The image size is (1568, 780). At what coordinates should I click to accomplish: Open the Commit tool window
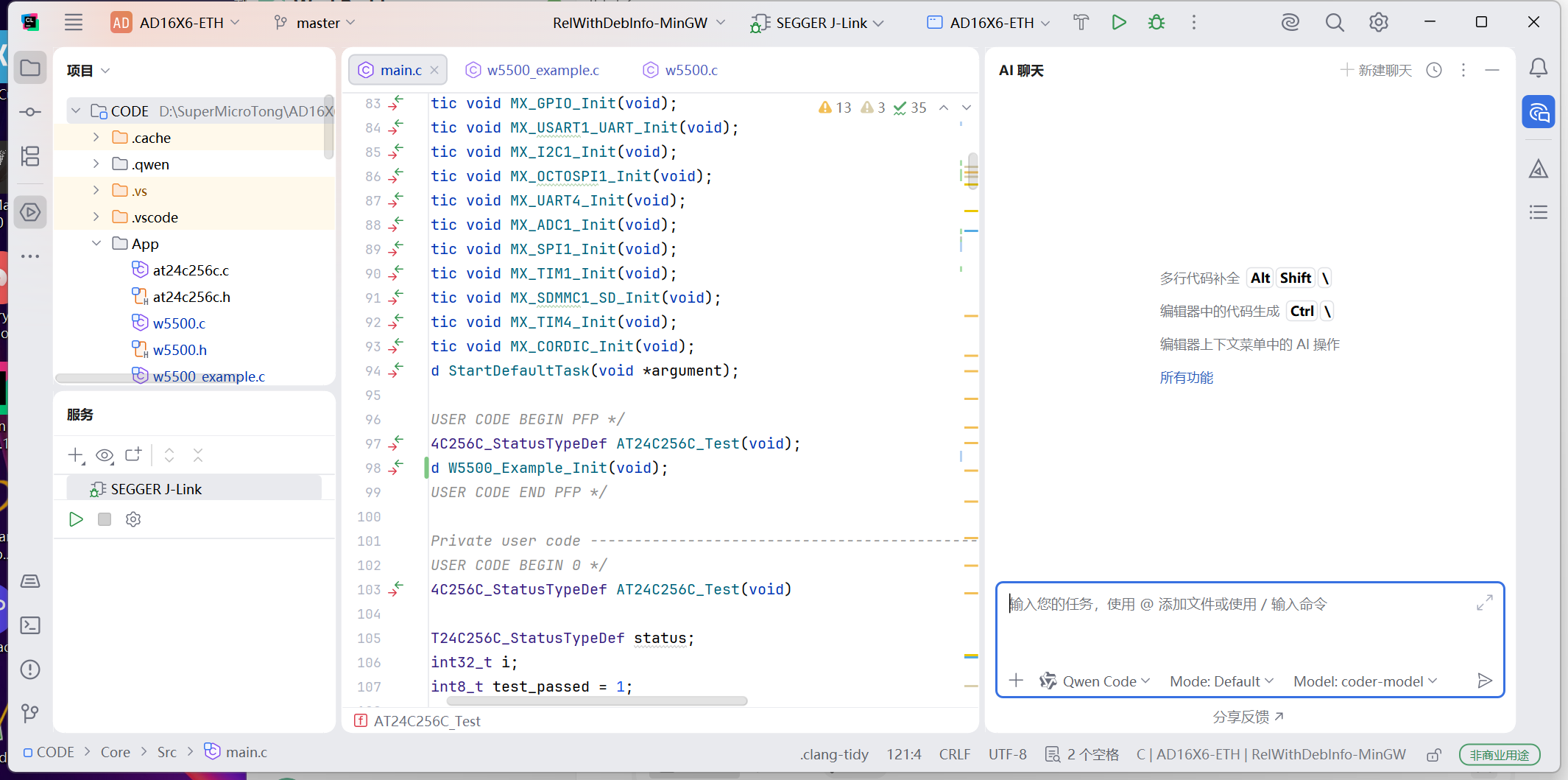click(x=30, y=112)
